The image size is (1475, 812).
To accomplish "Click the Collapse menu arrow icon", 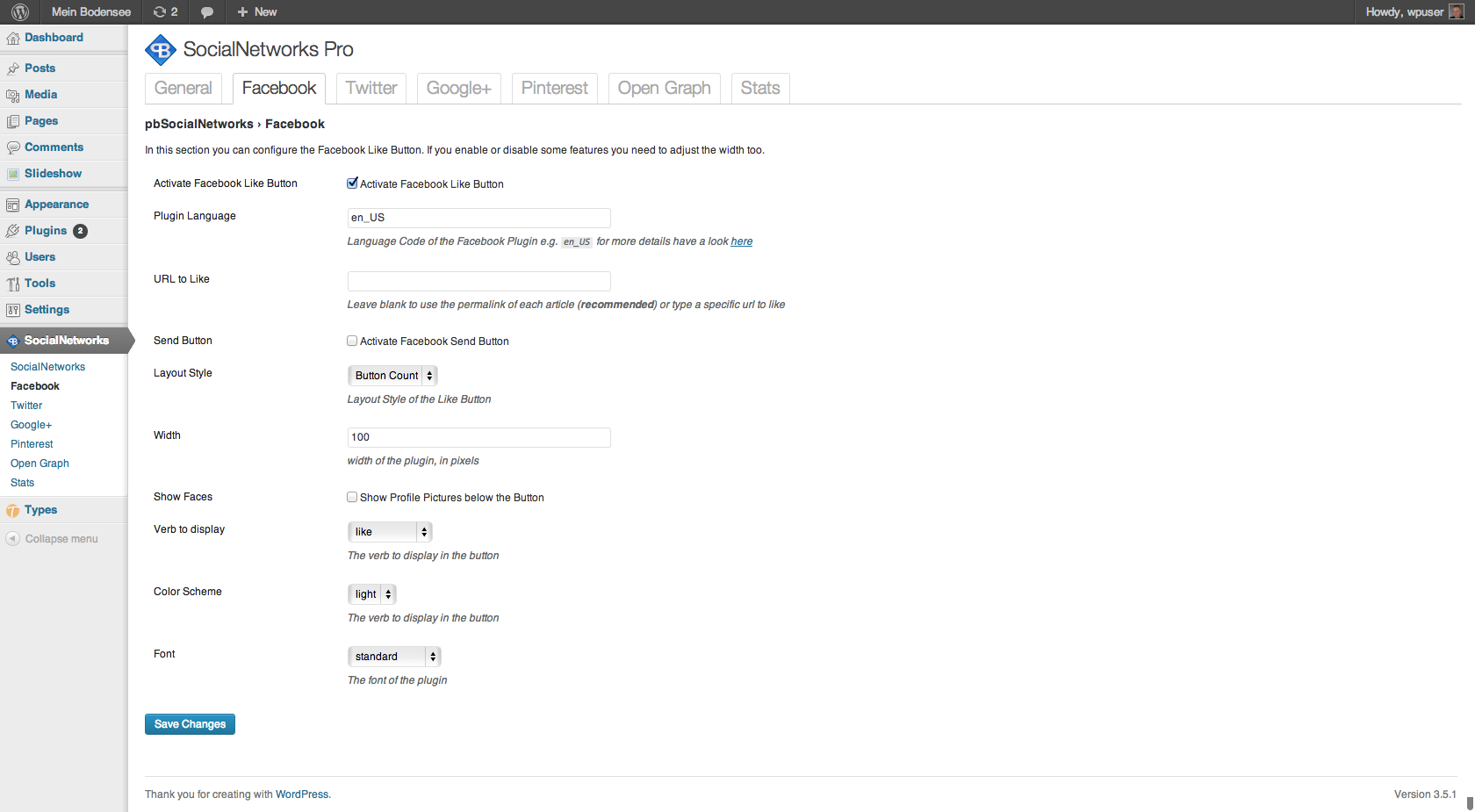I will [13, 539].
